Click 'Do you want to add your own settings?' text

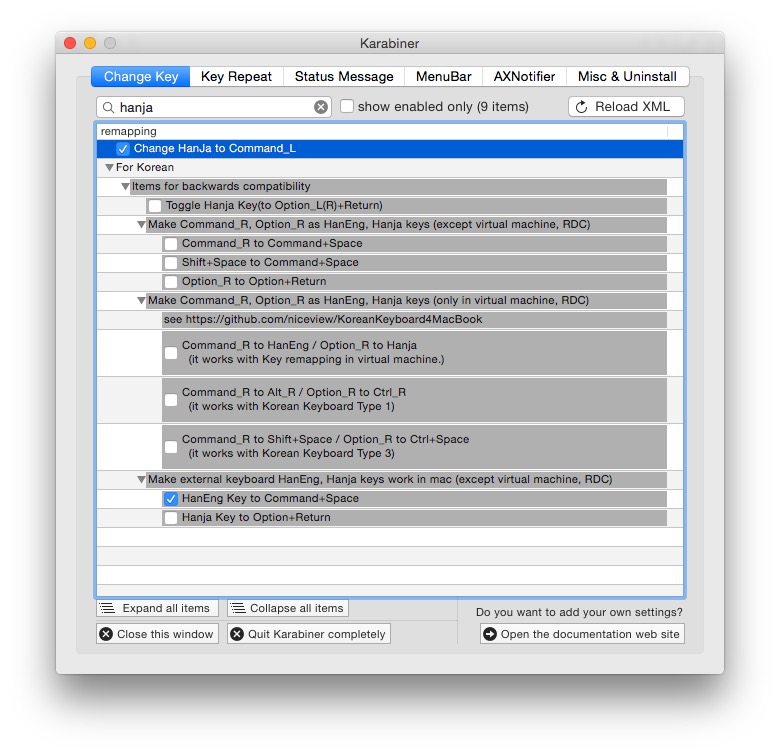pos(579,612)
